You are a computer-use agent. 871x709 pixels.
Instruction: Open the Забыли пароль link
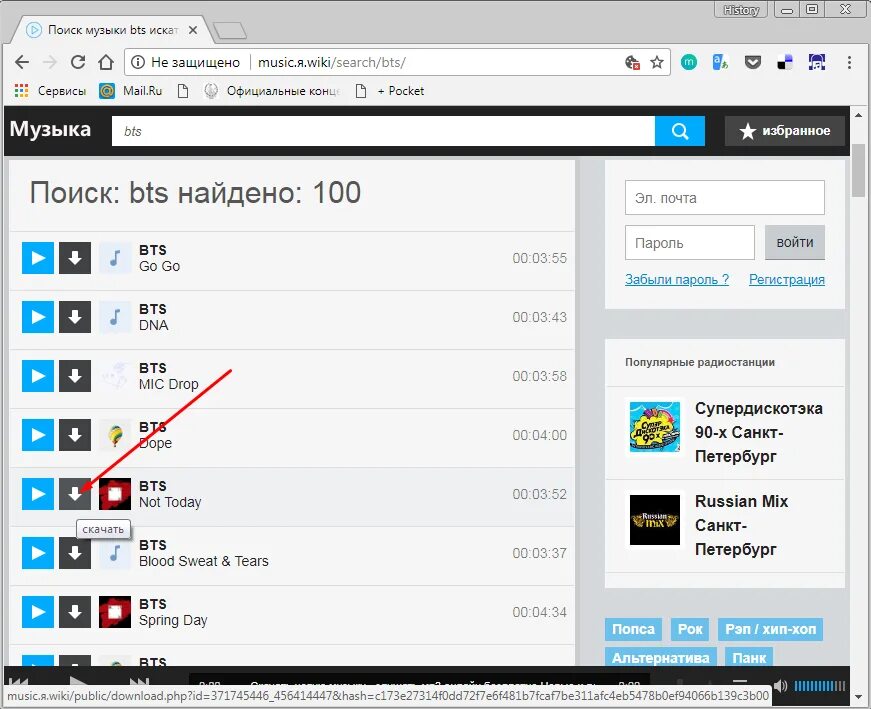coord(677,279)
